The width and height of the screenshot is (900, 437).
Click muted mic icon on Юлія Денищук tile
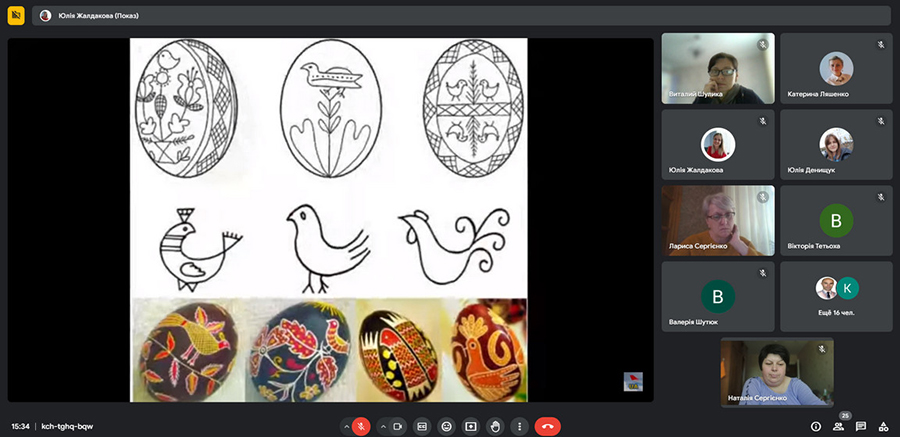[881, 121]
